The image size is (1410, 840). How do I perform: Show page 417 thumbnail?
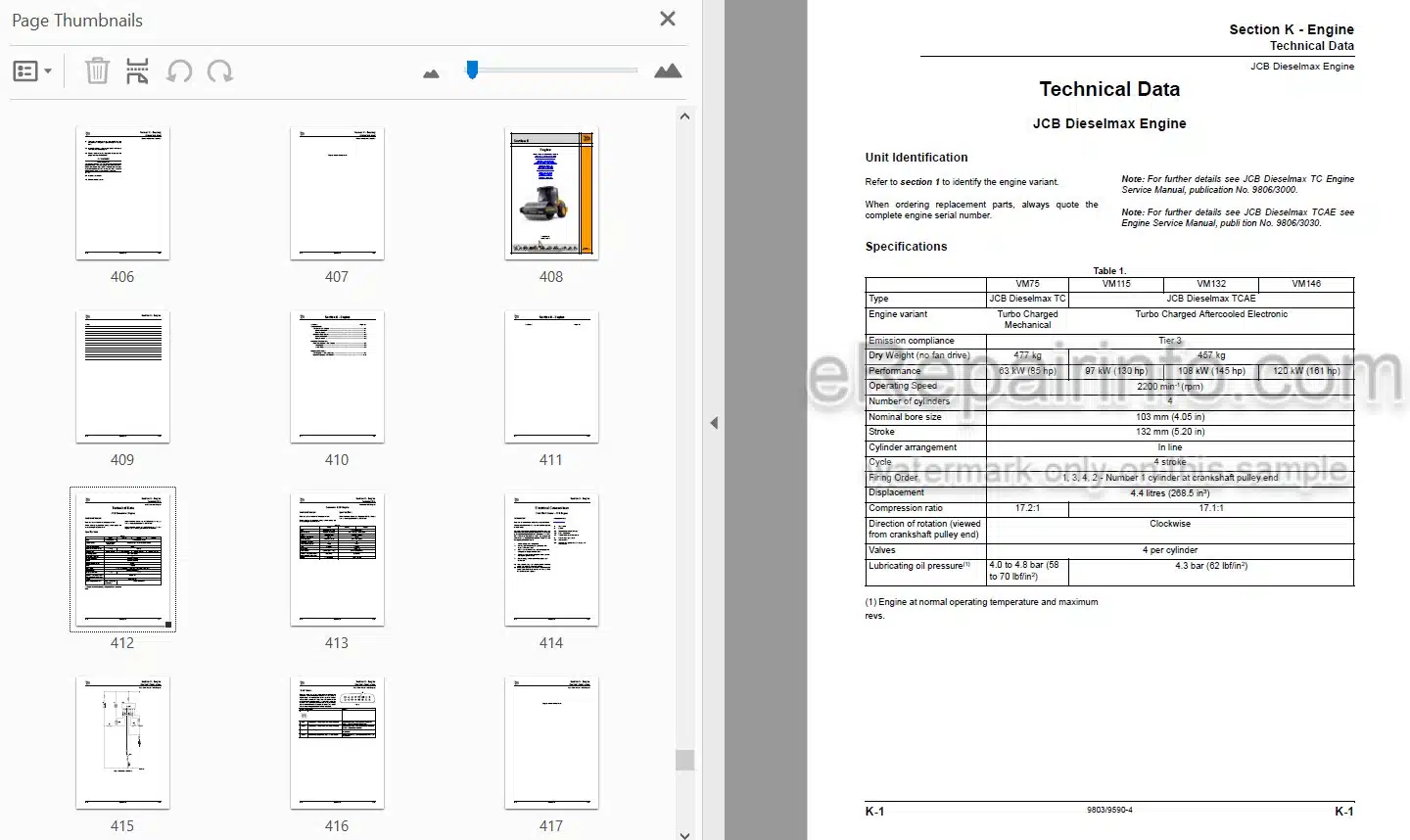click(x=551, y=743)
